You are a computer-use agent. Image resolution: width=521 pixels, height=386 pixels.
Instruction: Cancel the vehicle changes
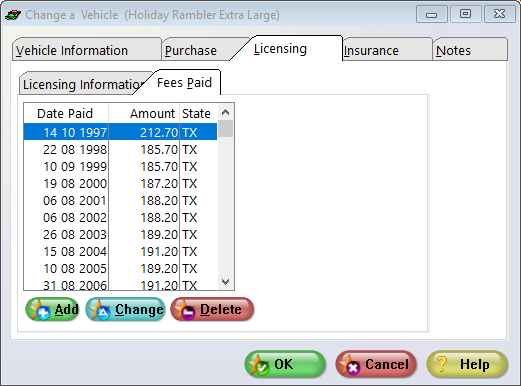[376, 364]
